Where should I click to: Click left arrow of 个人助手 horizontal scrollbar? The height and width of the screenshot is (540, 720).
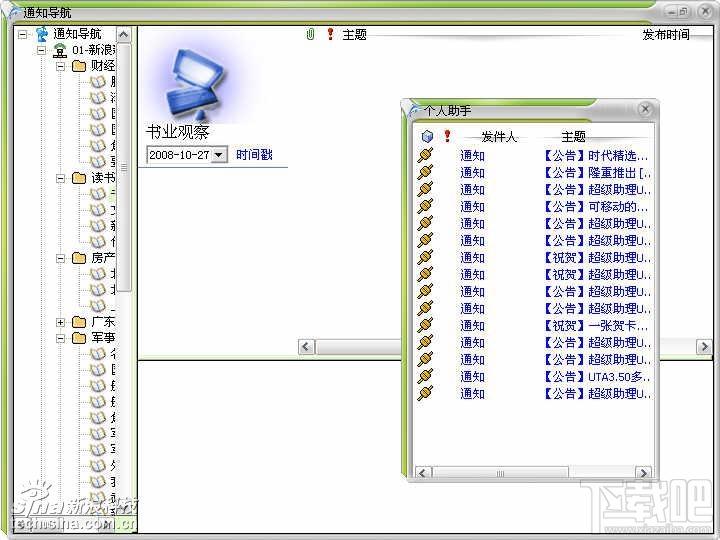tap(423, 472)
